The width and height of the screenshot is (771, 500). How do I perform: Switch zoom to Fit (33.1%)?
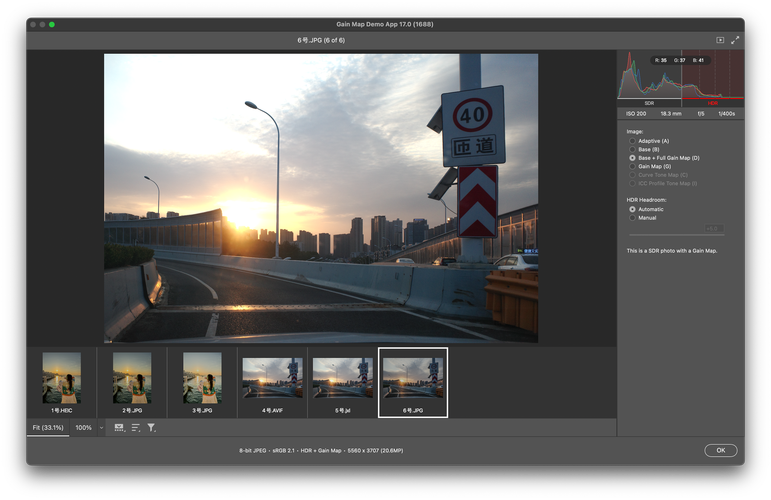pyautogui.click(x=48, y=427)
